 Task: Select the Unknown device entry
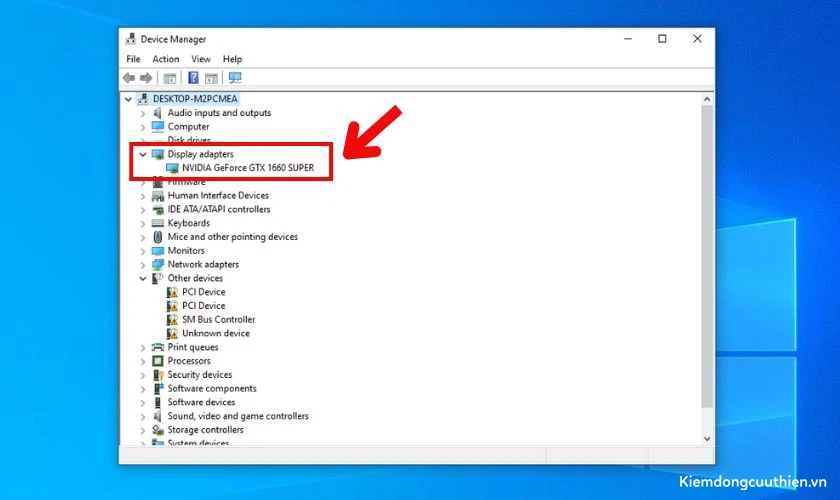click(x=216, y=333)
